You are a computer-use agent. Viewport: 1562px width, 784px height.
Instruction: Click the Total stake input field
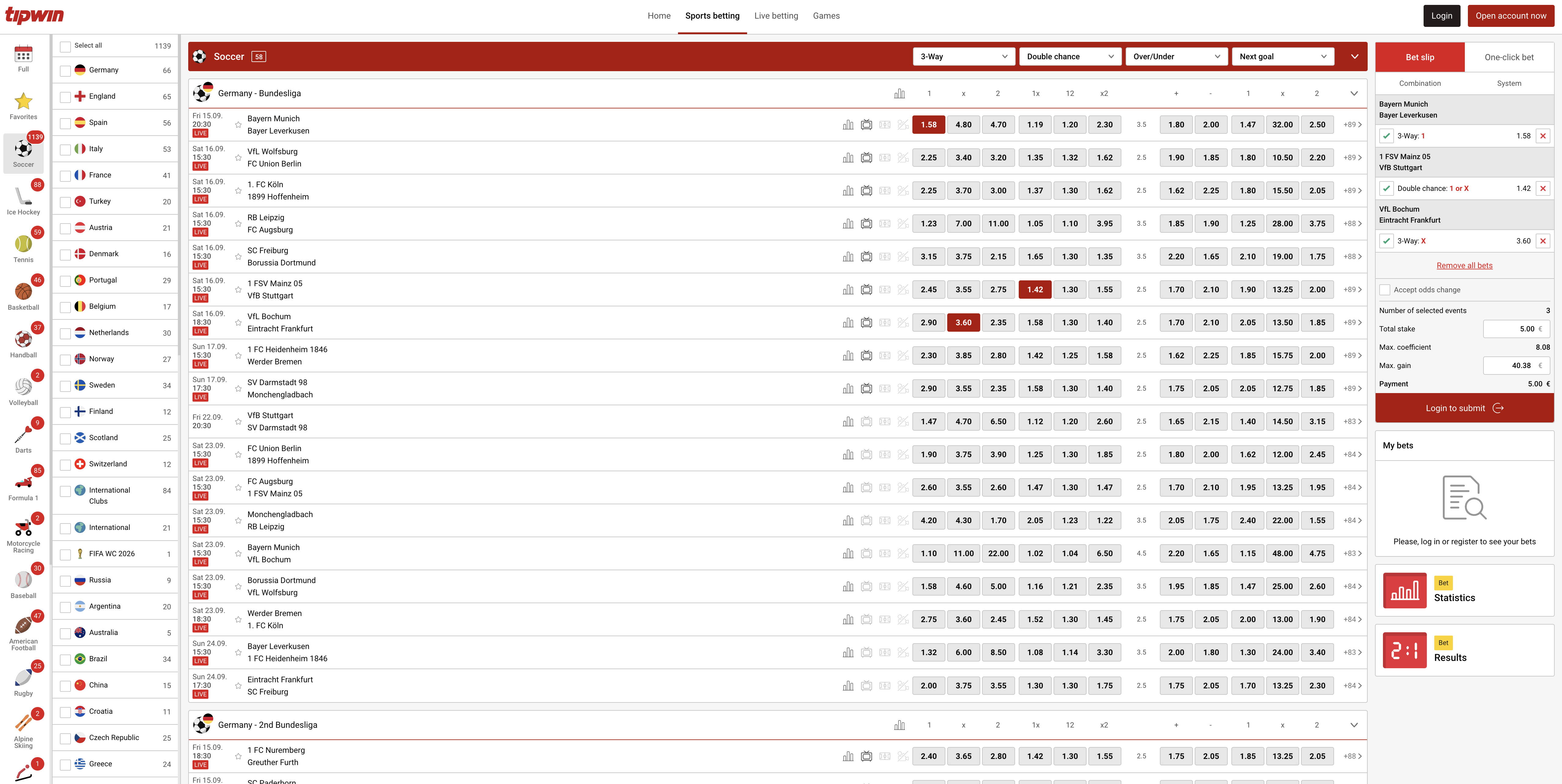(1516, 329)
